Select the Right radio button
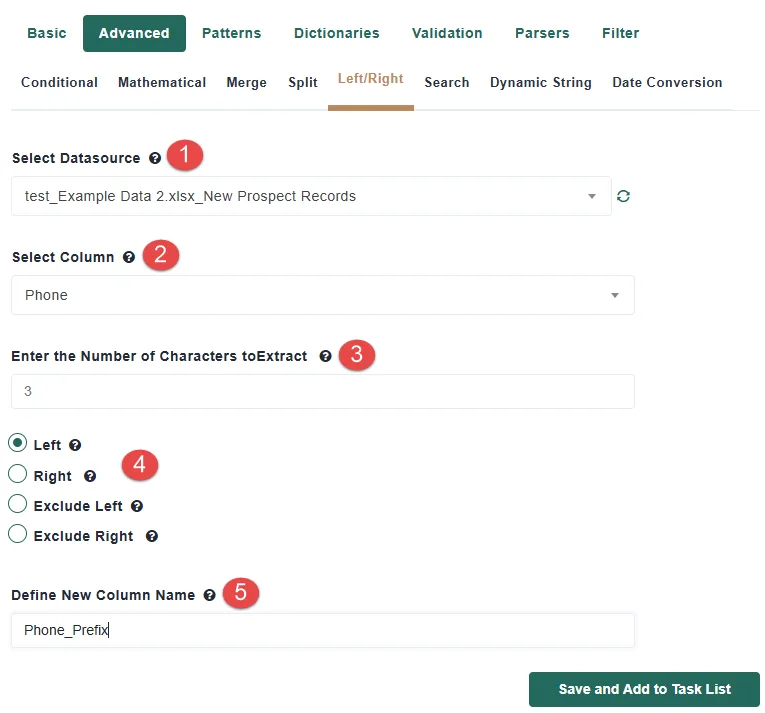Screen dimensions: 765x713 click(x=18, y=473)
